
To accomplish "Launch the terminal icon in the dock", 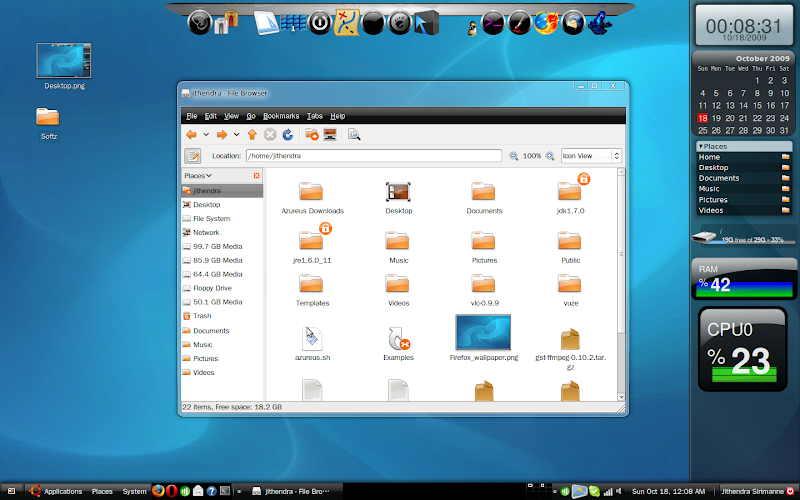I will (493, 23).
